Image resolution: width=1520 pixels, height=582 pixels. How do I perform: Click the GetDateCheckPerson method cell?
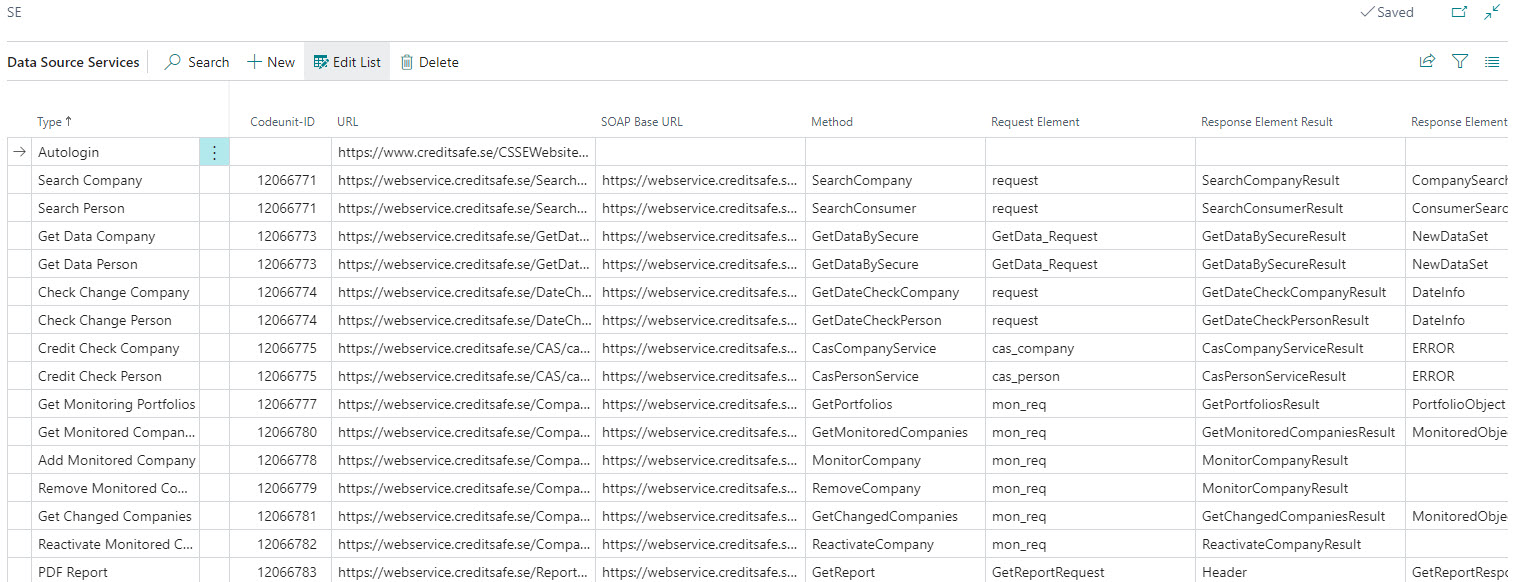pos(895,321)
